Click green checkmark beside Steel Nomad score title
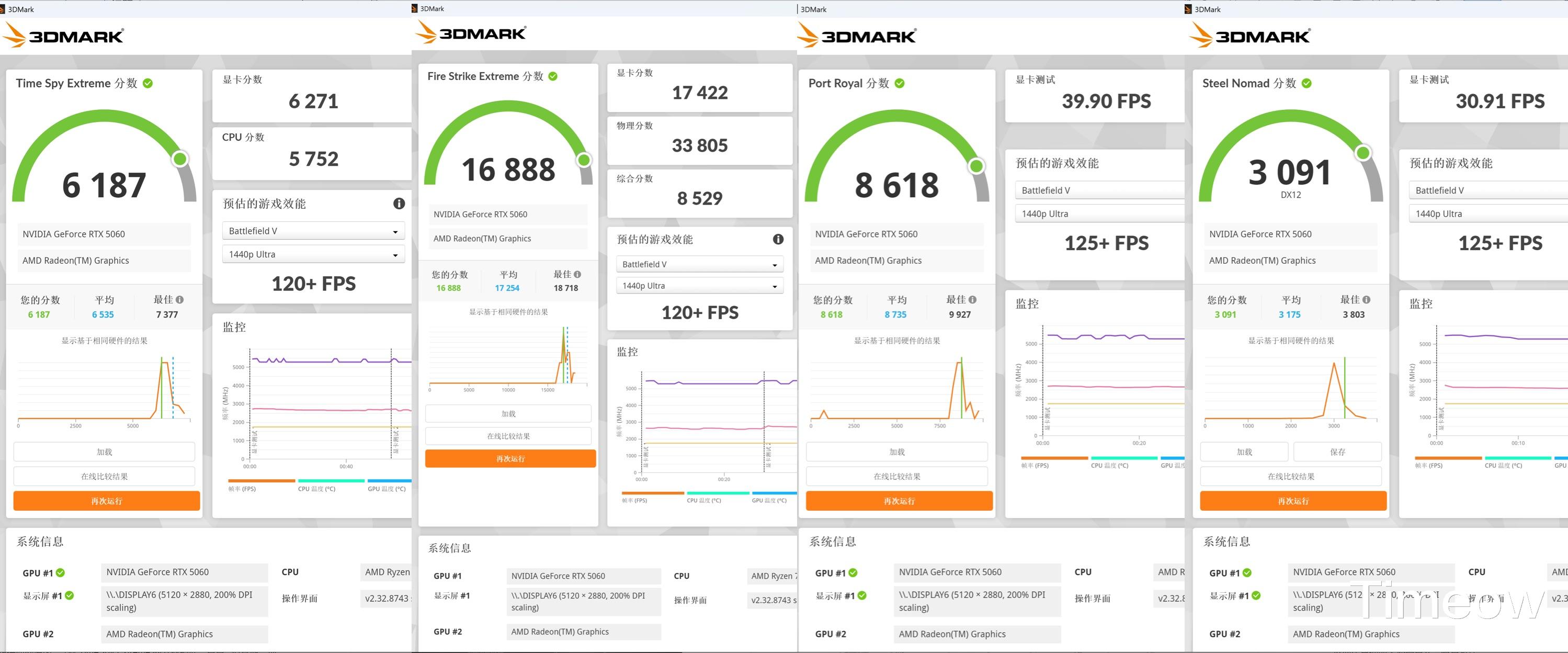This screenshot has height=653, width=1568. click(1307, 83)
